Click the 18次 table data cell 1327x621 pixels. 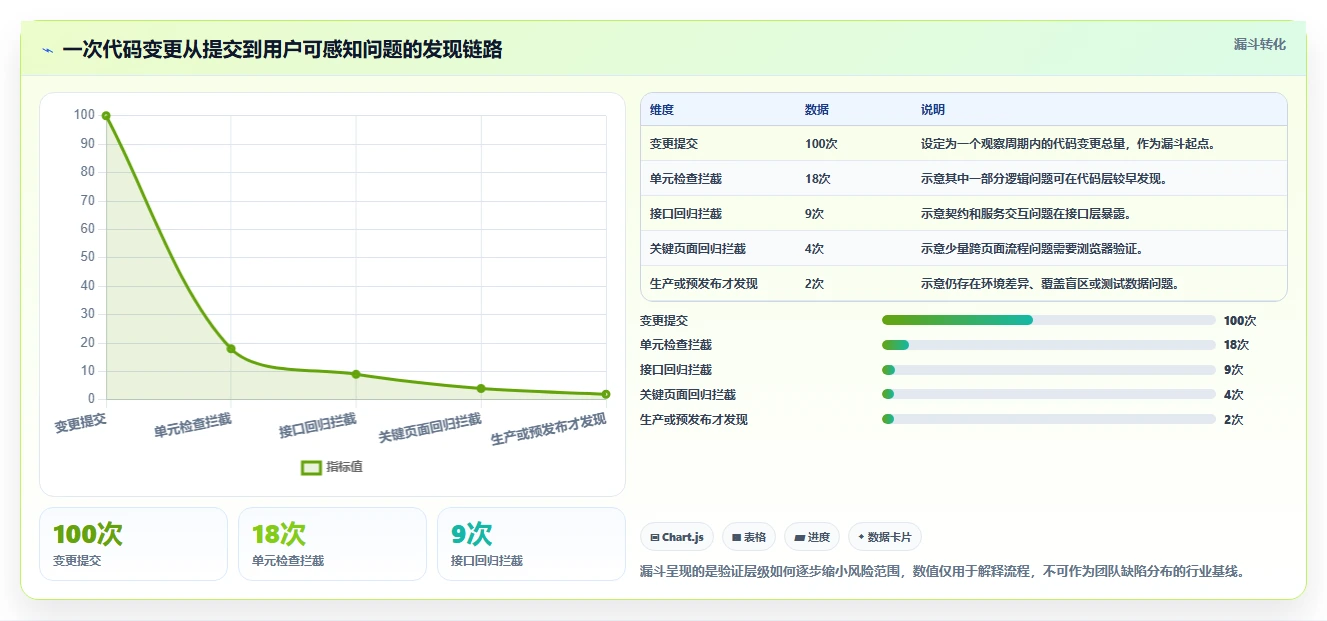818,179
